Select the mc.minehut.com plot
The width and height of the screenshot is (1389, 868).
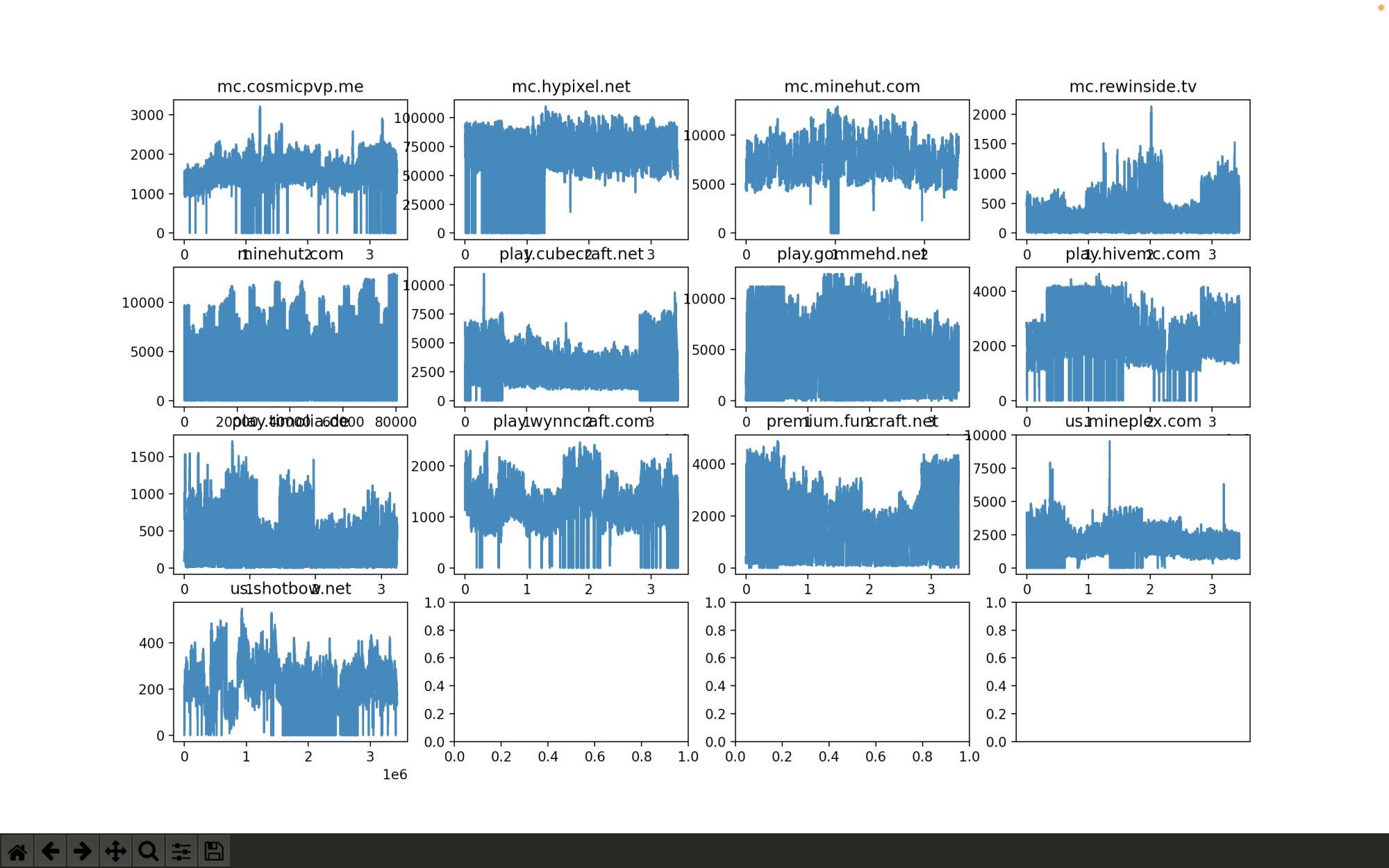[852, 169]
